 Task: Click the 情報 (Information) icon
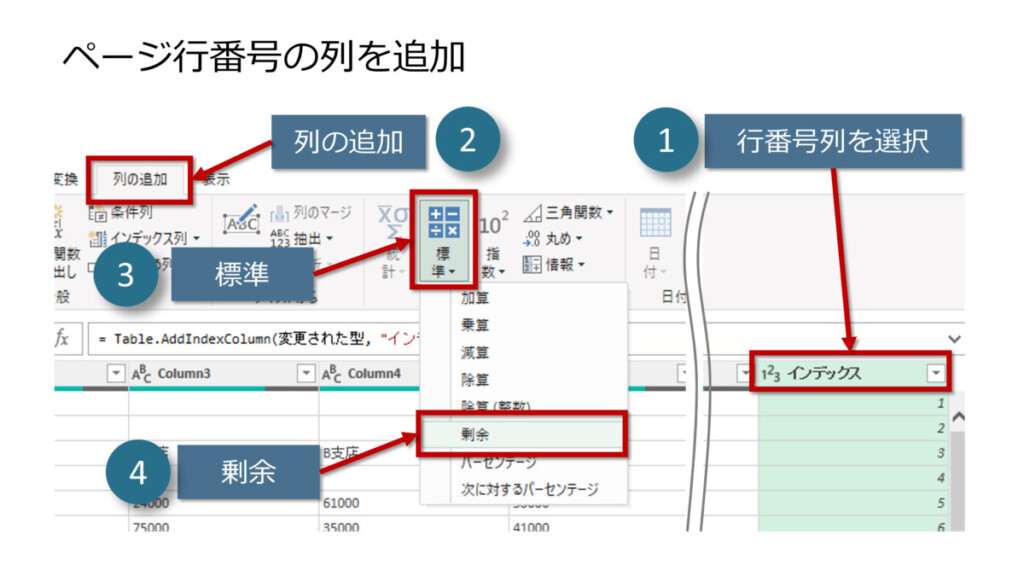coord(534,264)
